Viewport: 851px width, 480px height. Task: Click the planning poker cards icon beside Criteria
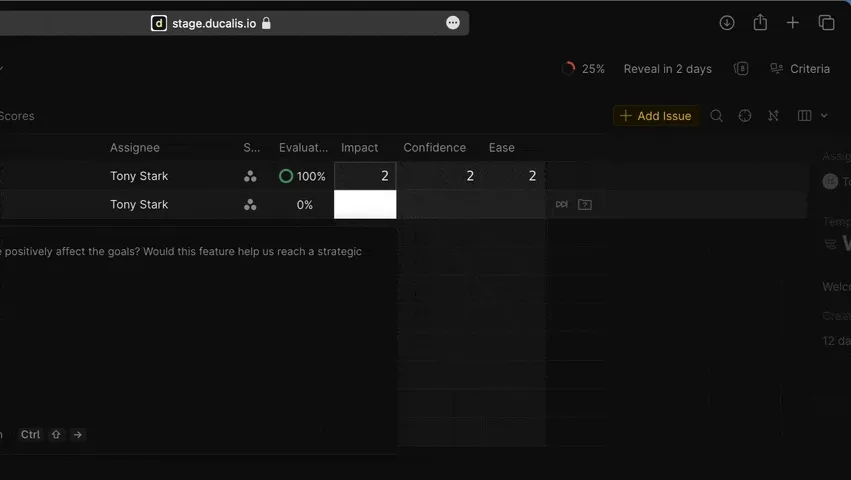[x=741, y=69]
